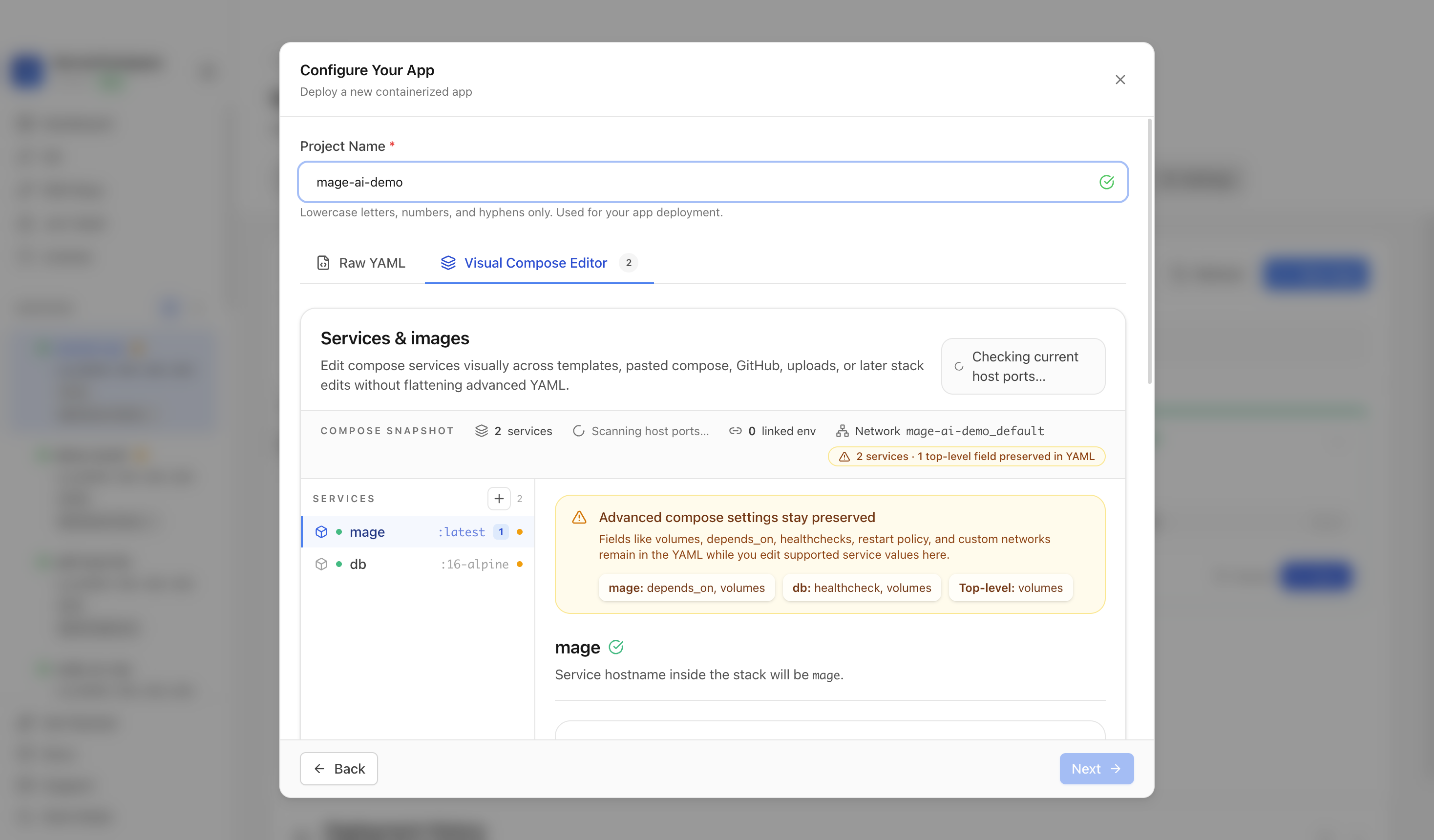Click the COMPOSE SNAPSHOT label

click(x=387, y=431)
